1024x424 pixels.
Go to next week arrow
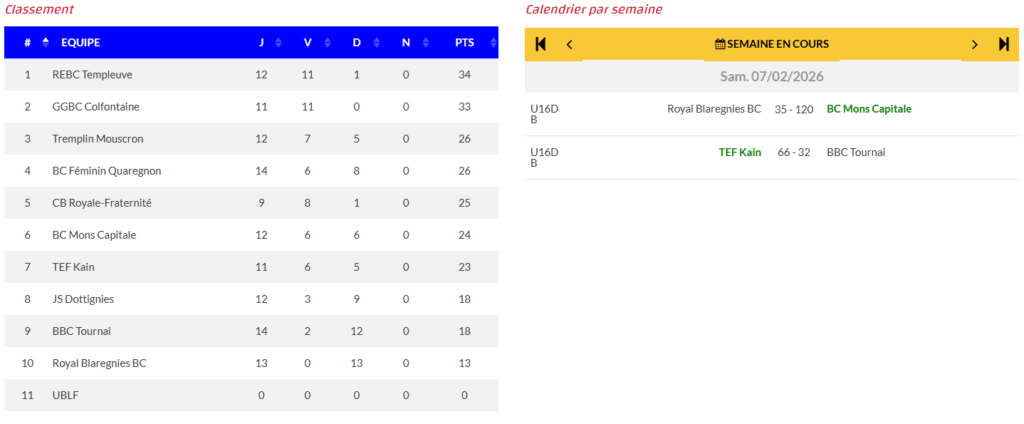tap(975, 44)
